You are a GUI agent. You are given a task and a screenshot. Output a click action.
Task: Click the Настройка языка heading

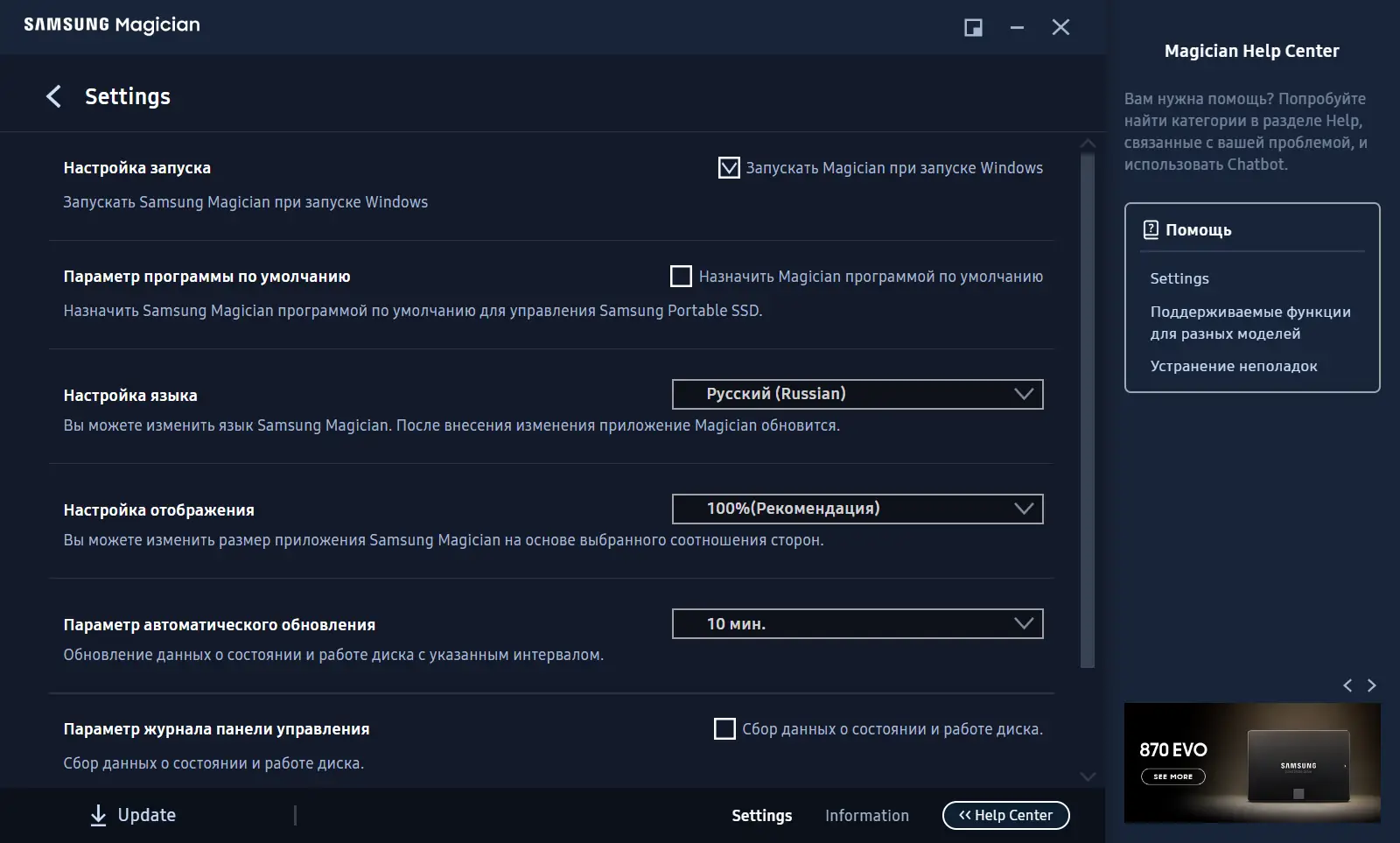pos(130,396)
